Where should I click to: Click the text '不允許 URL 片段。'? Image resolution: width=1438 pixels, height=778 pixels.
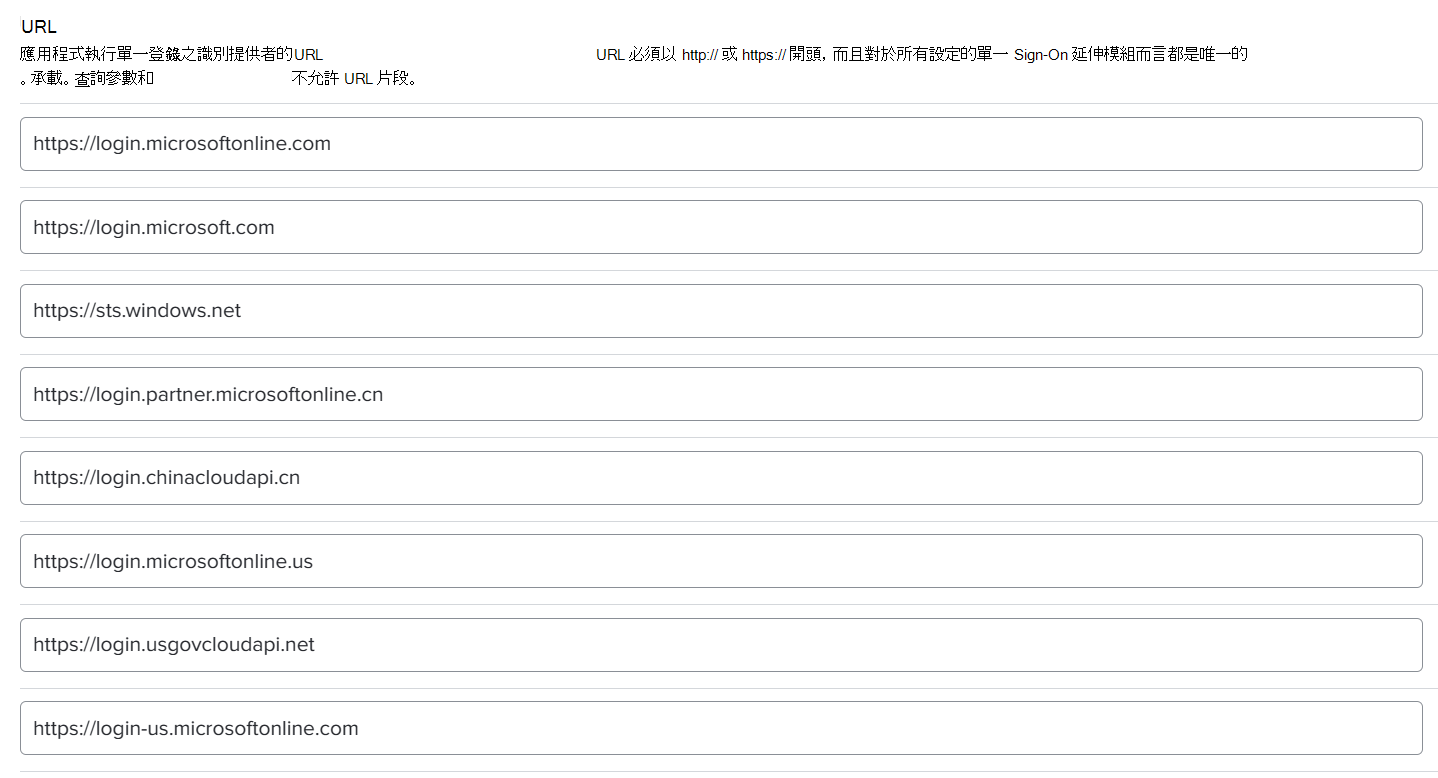pos(354,78)
